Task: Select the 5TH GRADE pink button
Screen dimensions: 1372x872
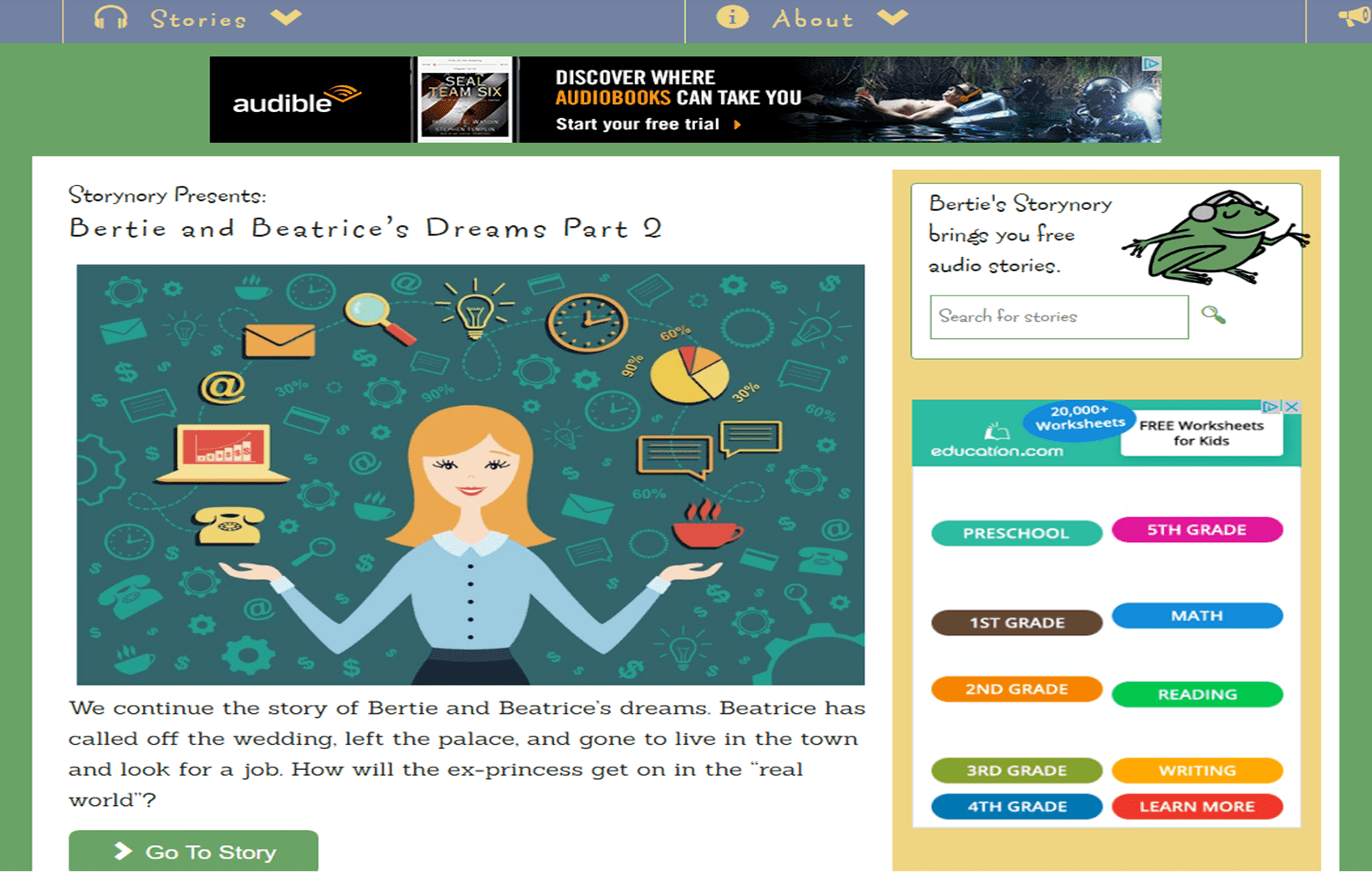Action: tap(1197, 530)
